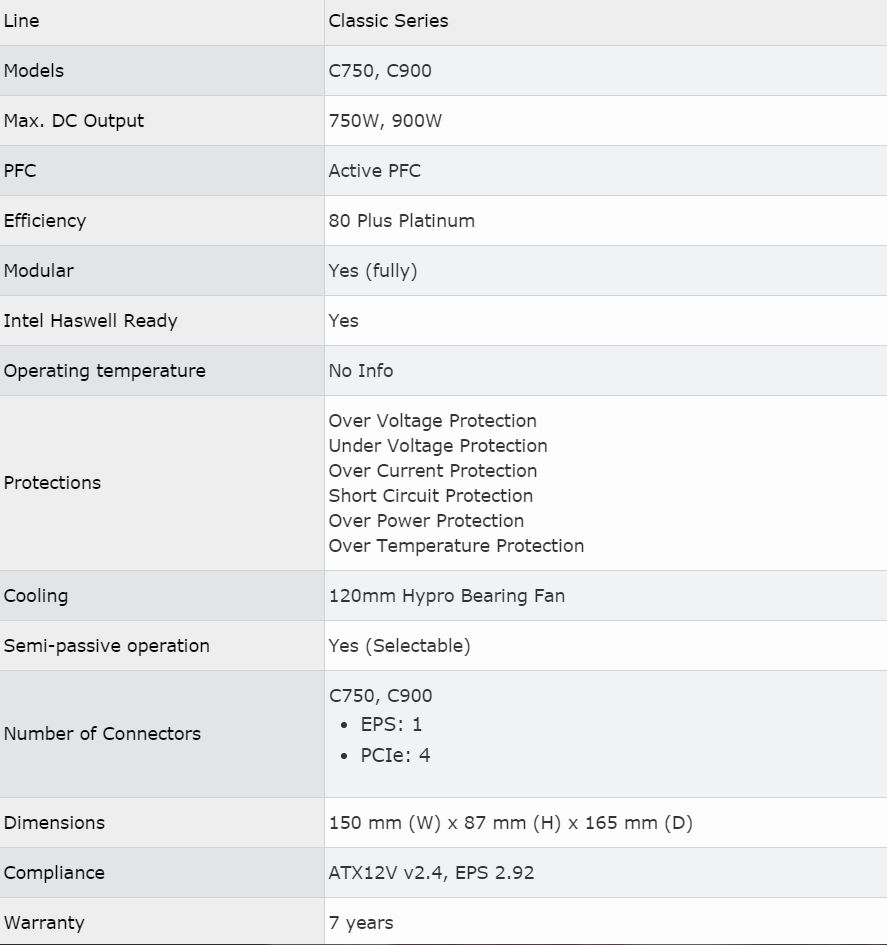
Task: Select the "Active PFC" value cell
Action: [375, 171]
